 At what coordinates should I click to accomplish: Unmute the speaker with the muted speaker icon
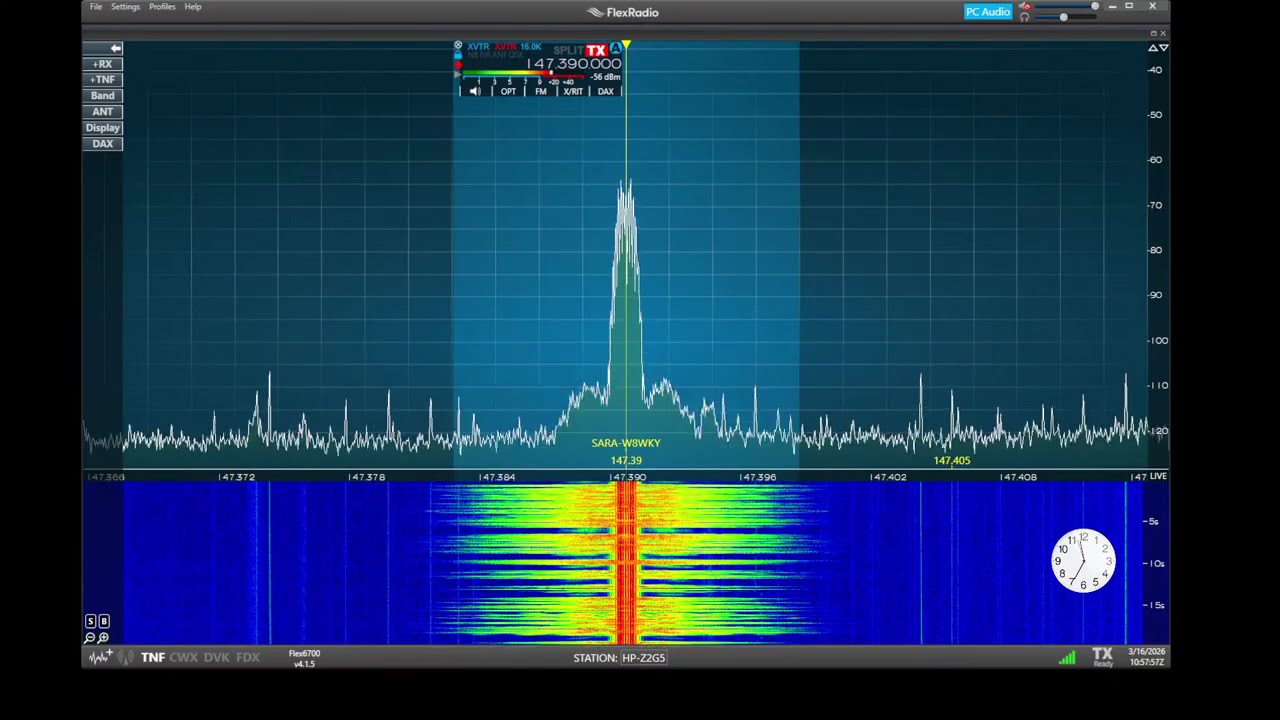(x=1024, y=6)
